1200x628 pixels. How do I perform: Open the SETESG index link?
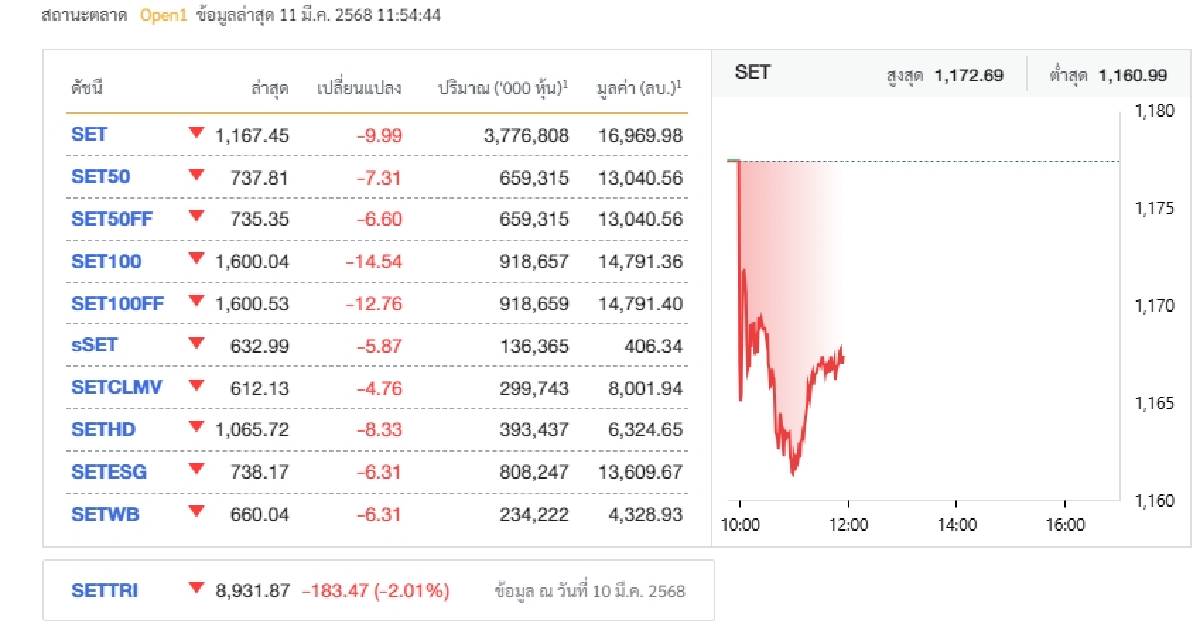(x=109, y=472)
